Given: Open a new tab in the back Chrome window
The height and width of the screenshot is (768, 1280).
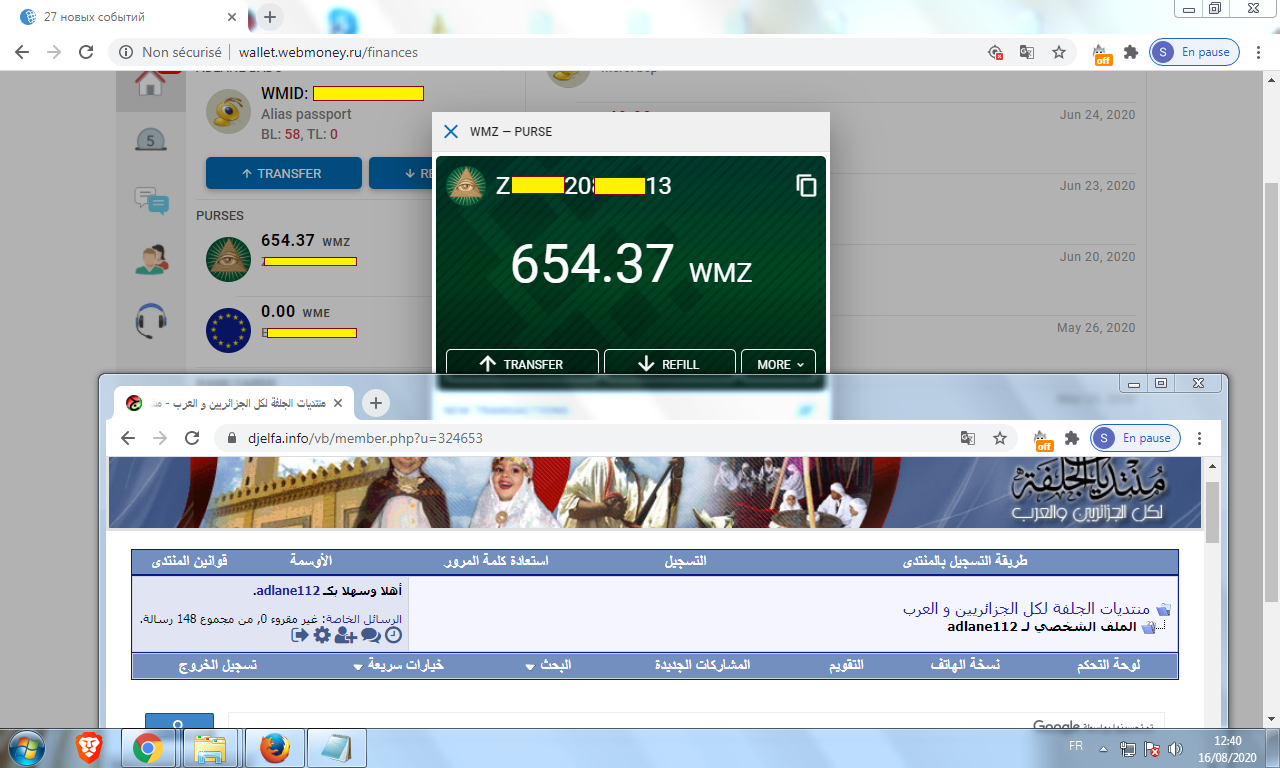Looking at the screenshot, I should [x=270, y=17].
